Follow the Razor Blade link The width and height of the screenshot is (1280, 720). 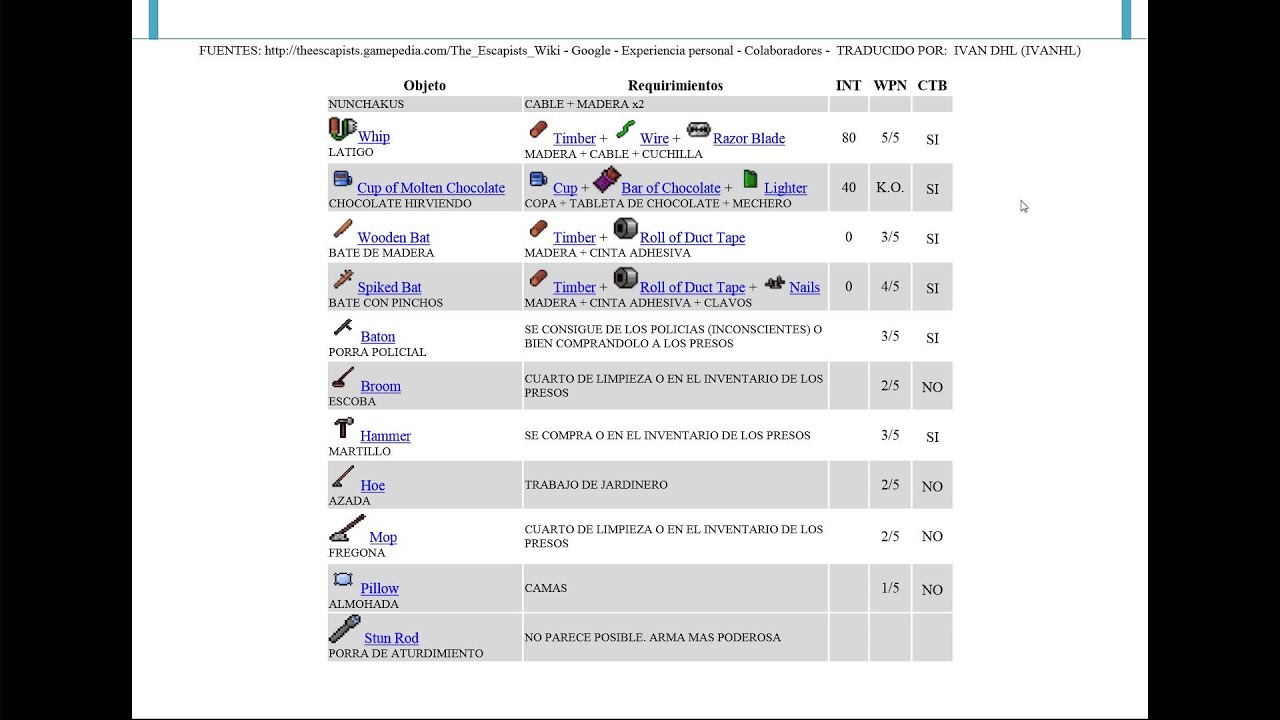click(749, 139)
